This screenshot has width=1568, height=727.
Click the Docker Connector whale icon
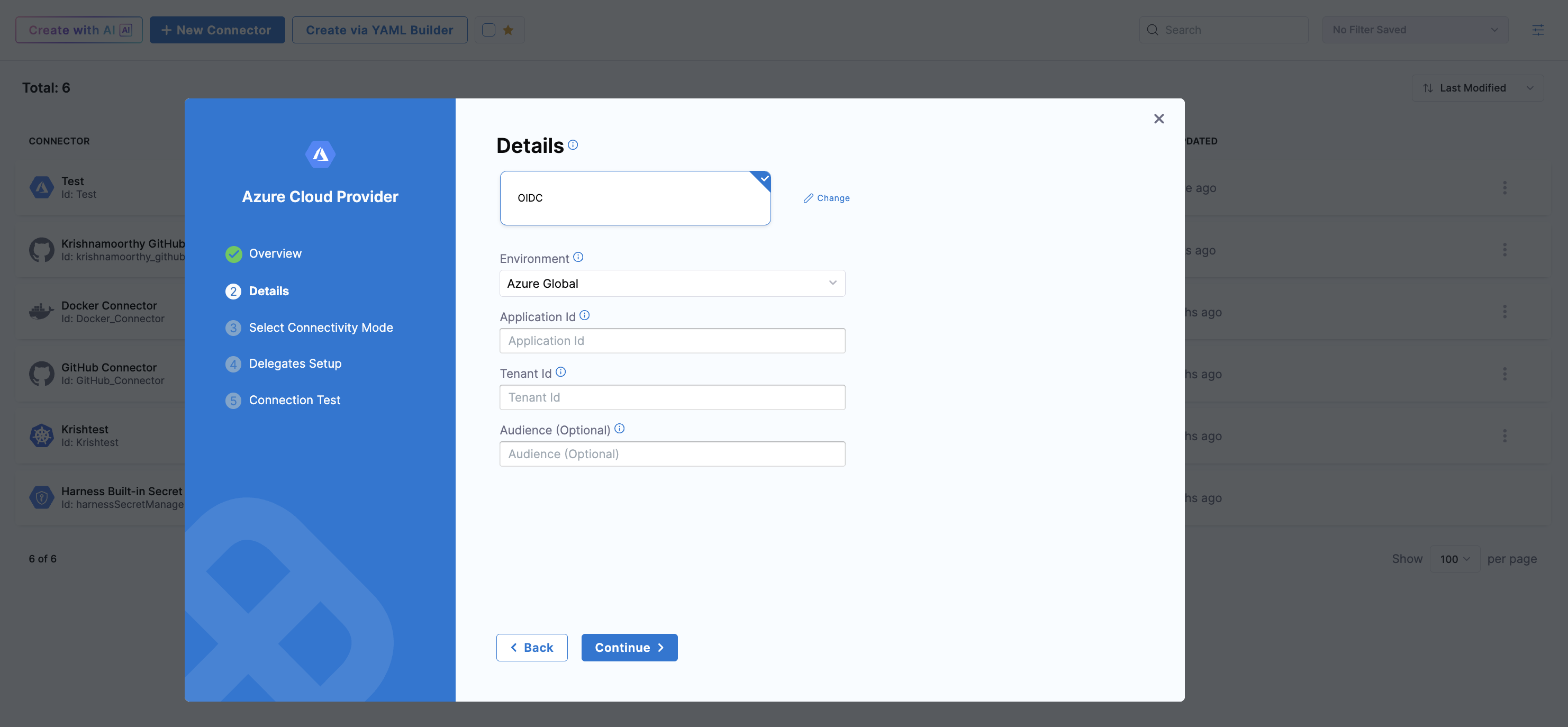pyautogui.click(x=41, y=312)
